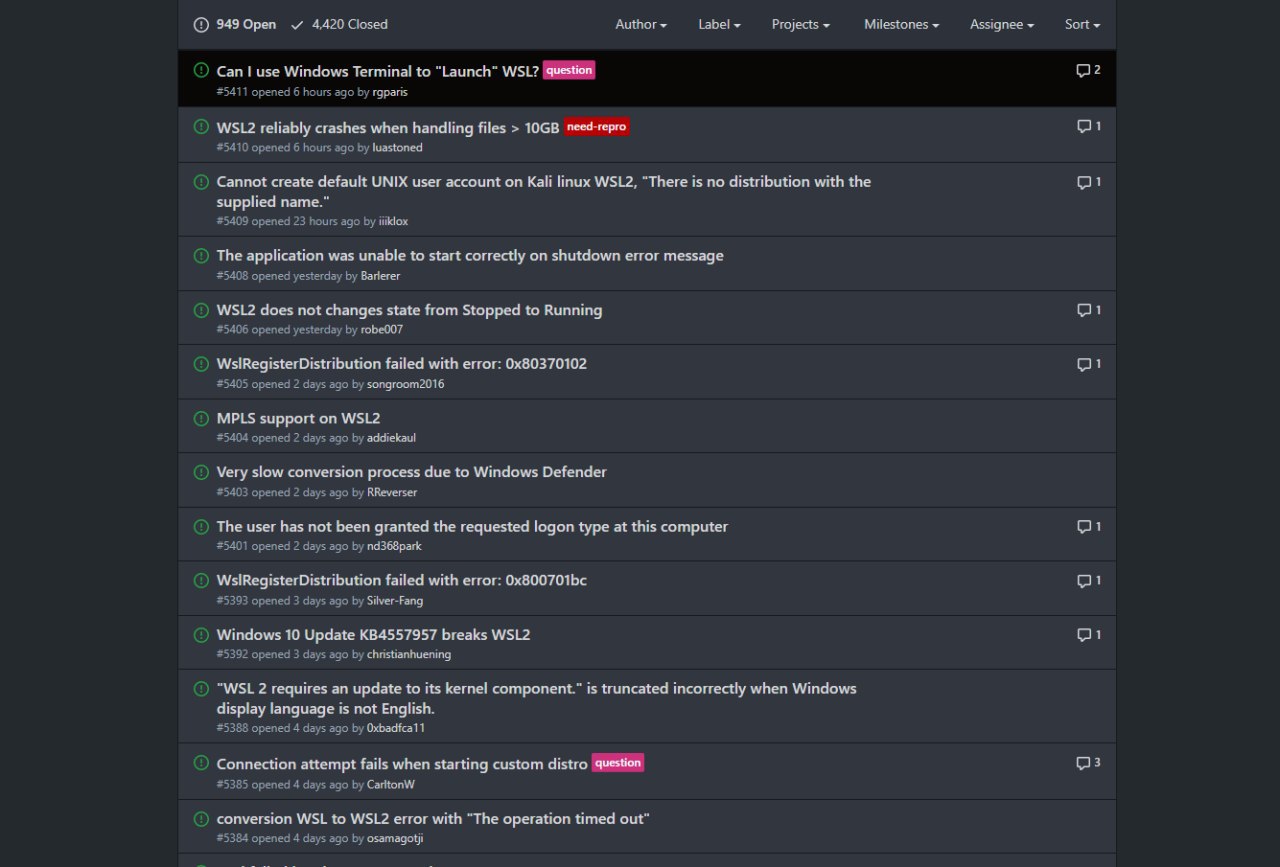This screenshot has width=1280, height=867.
Task: View author iiiklox
Action: [x=393, y=222]
